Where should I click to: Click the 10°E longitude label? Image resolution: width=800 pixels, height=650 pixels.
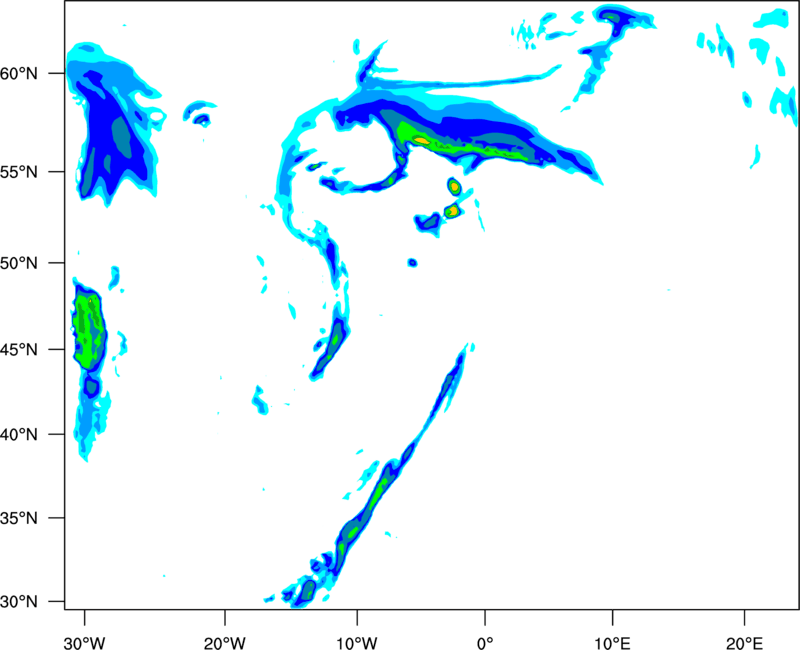pos(612,643)
